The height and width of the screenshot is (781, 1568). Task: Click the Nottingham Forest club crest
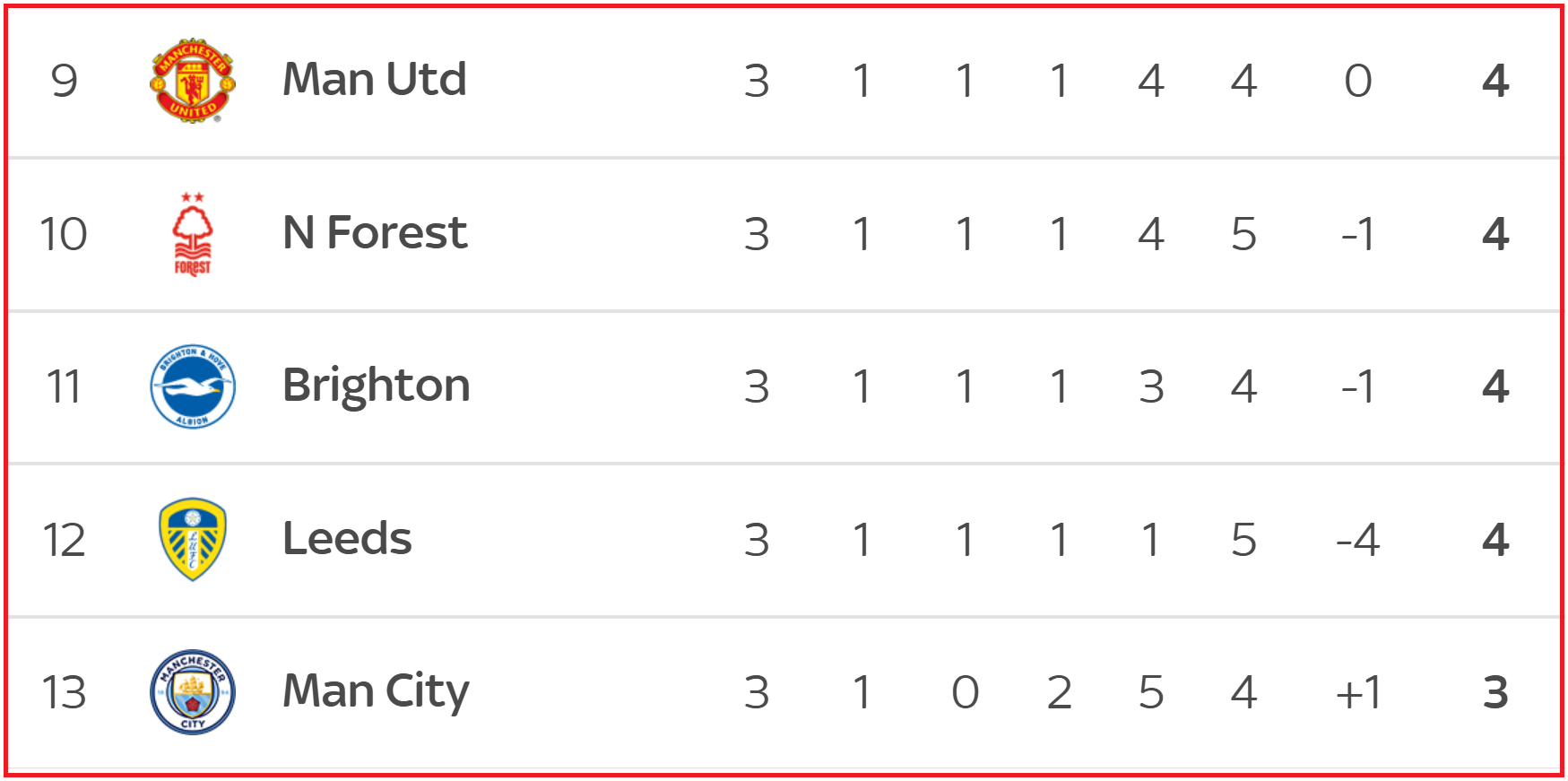192,234
